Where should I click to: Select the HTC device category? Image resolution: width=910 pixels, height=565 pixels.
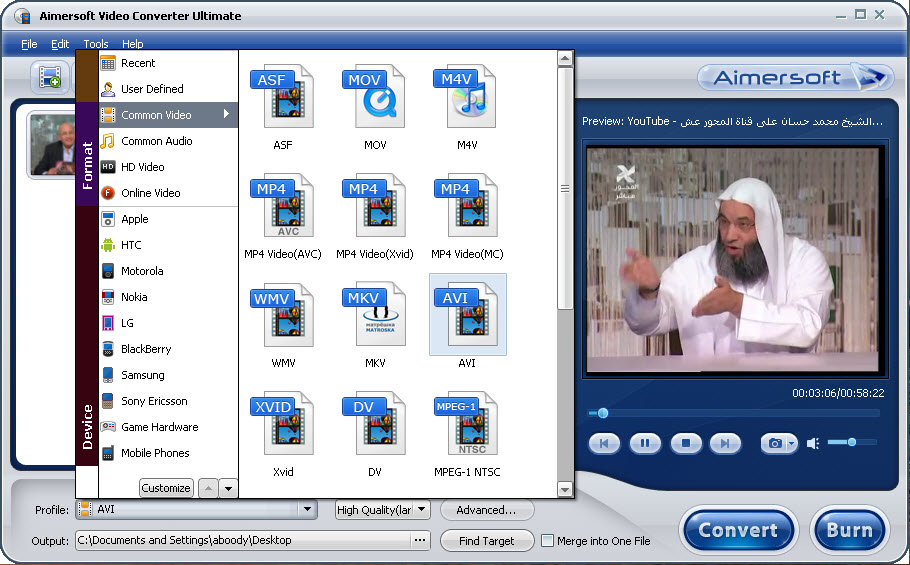[168, 245]
